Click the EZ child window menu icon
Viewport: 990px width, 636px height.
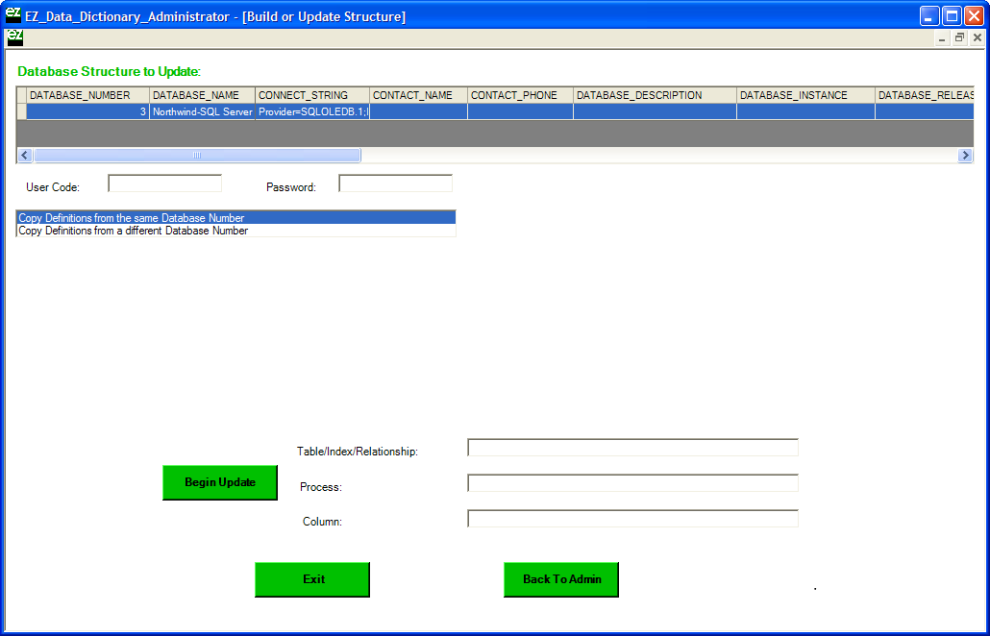(x=14, y=37)
